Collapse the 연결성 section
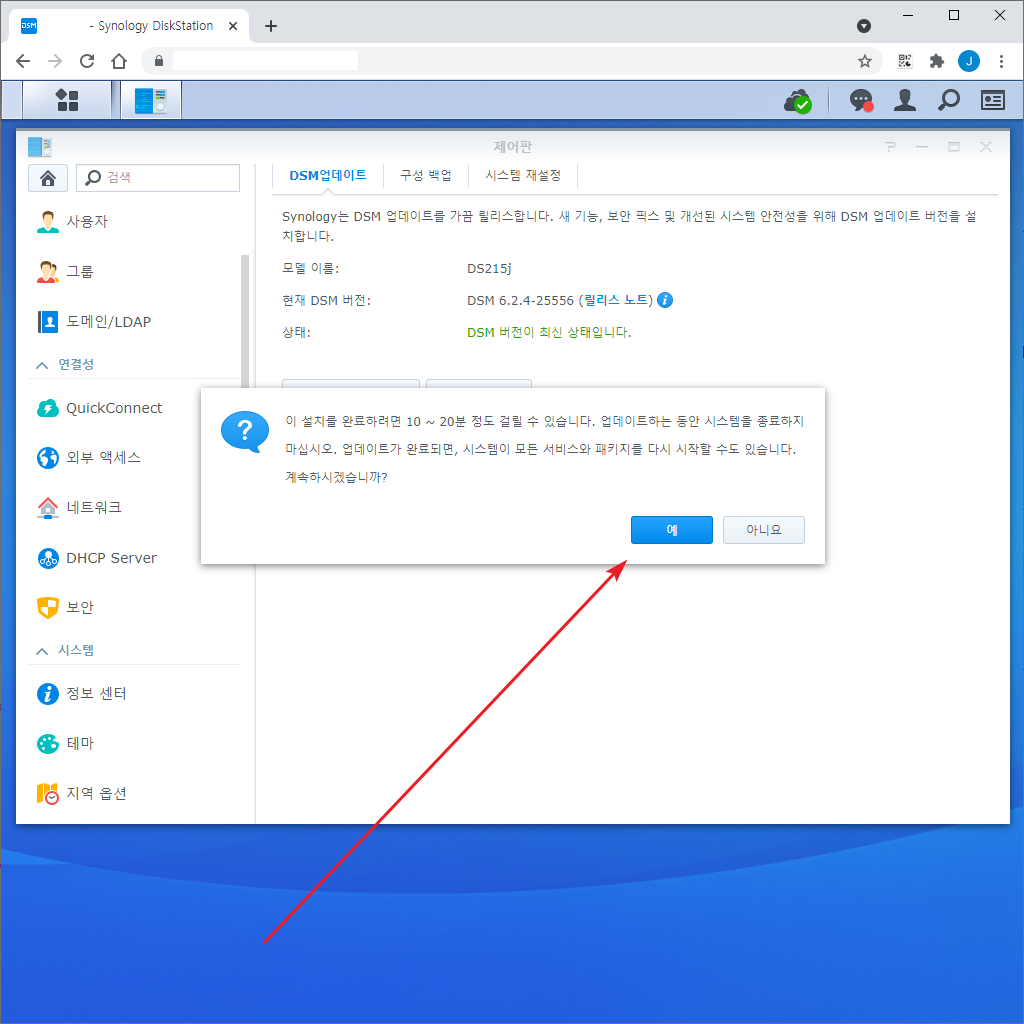 [x=42, y=365]
